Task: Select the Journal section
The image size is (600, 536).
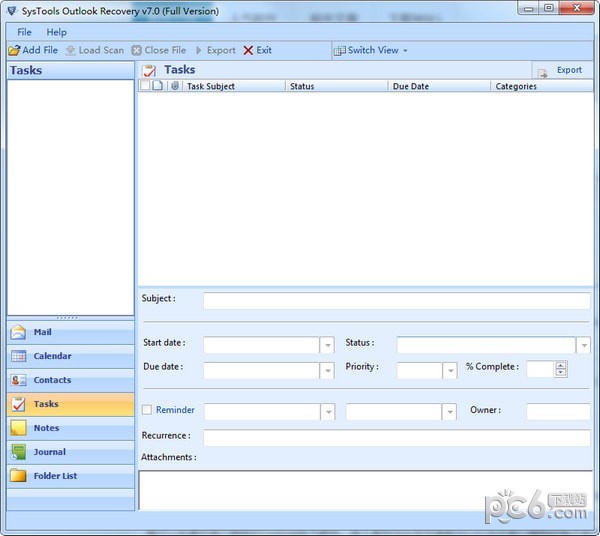Action: click(70, 452)
